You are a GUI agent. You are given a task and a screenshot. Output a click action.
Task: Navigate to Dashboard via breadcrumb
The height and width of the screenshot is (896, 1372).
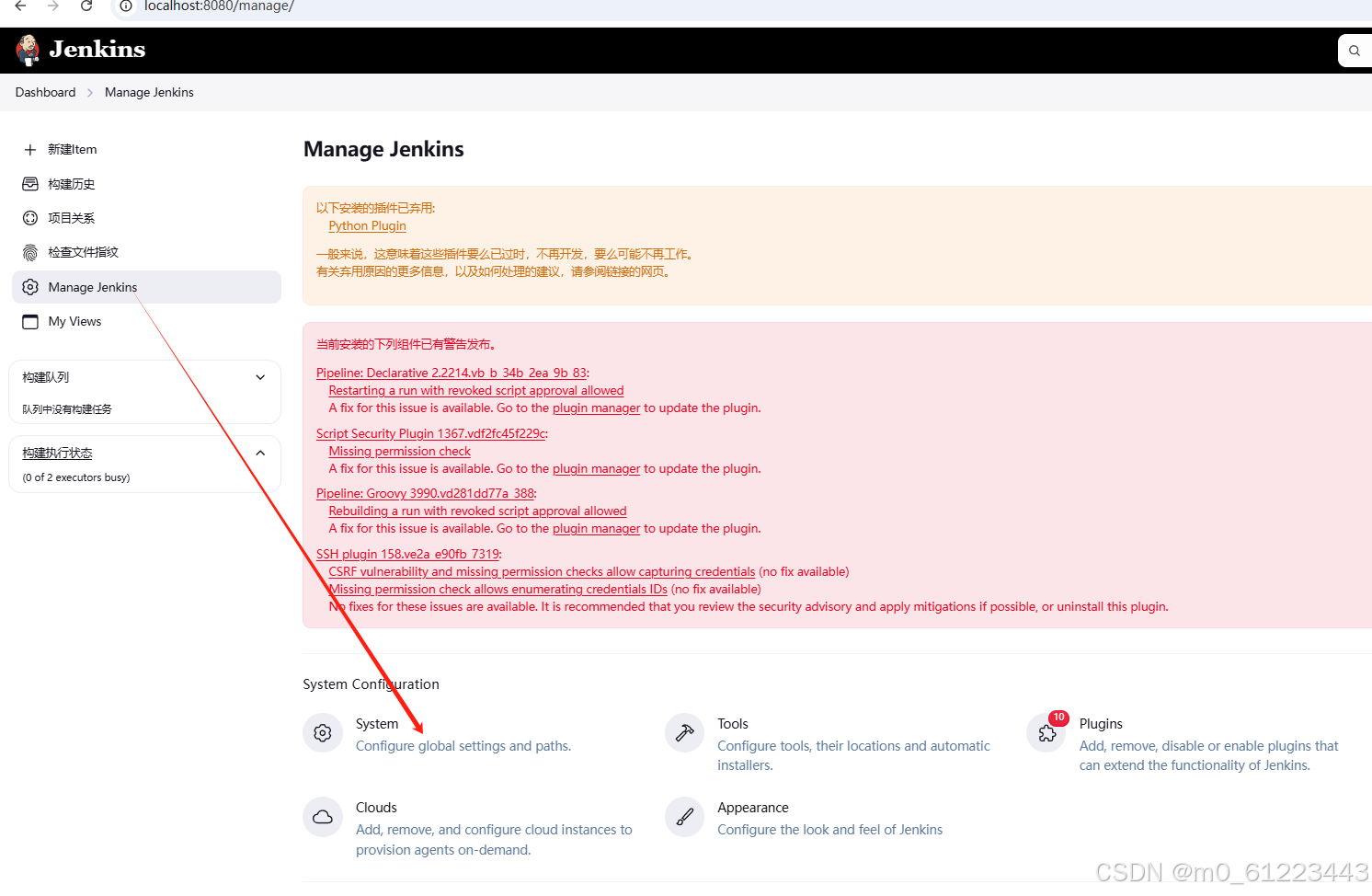tap(45, 92)
